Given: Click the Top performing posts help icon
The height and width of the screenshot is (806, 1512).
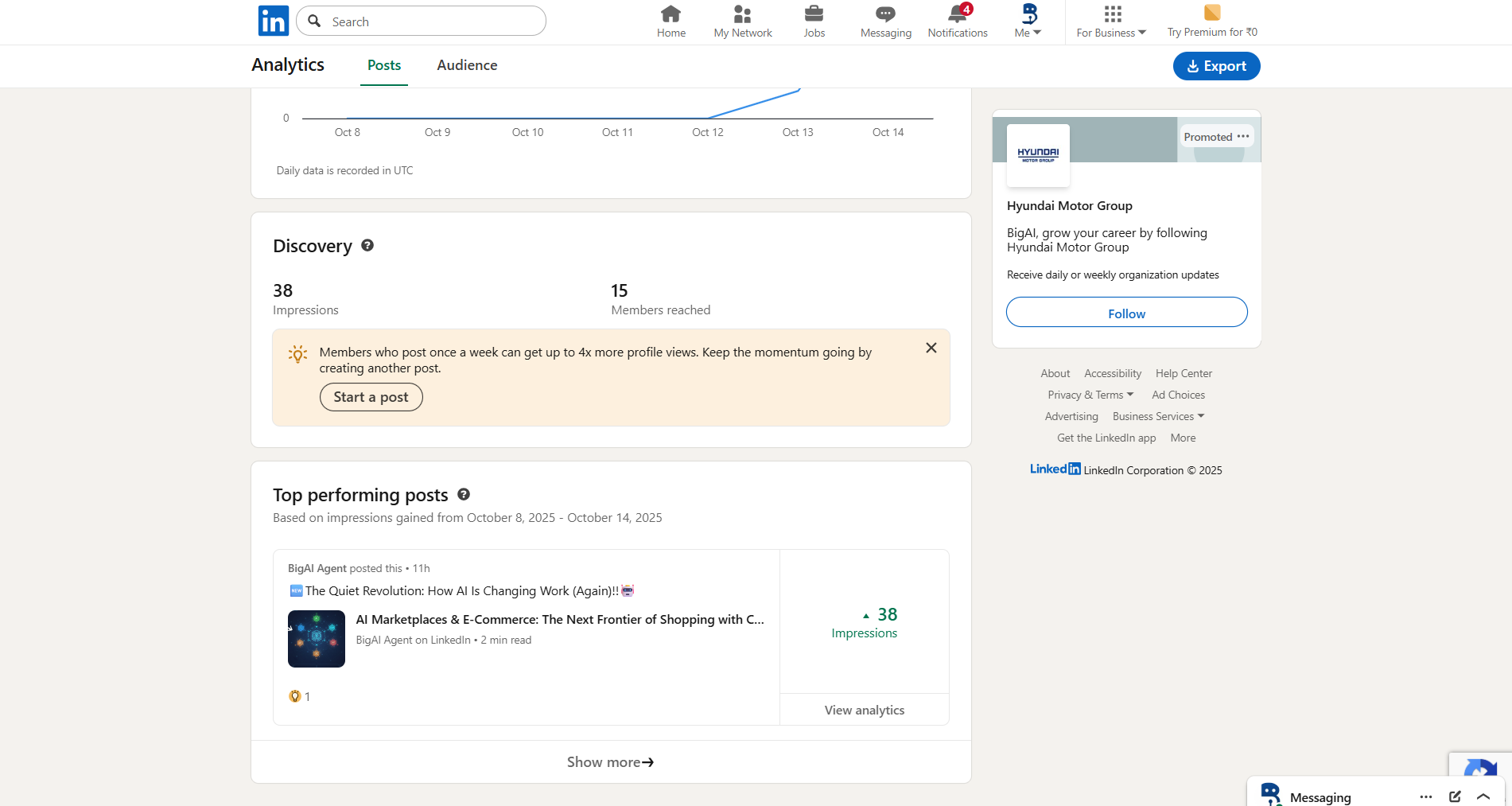Looking at the screenshot, I should (464, 495).
